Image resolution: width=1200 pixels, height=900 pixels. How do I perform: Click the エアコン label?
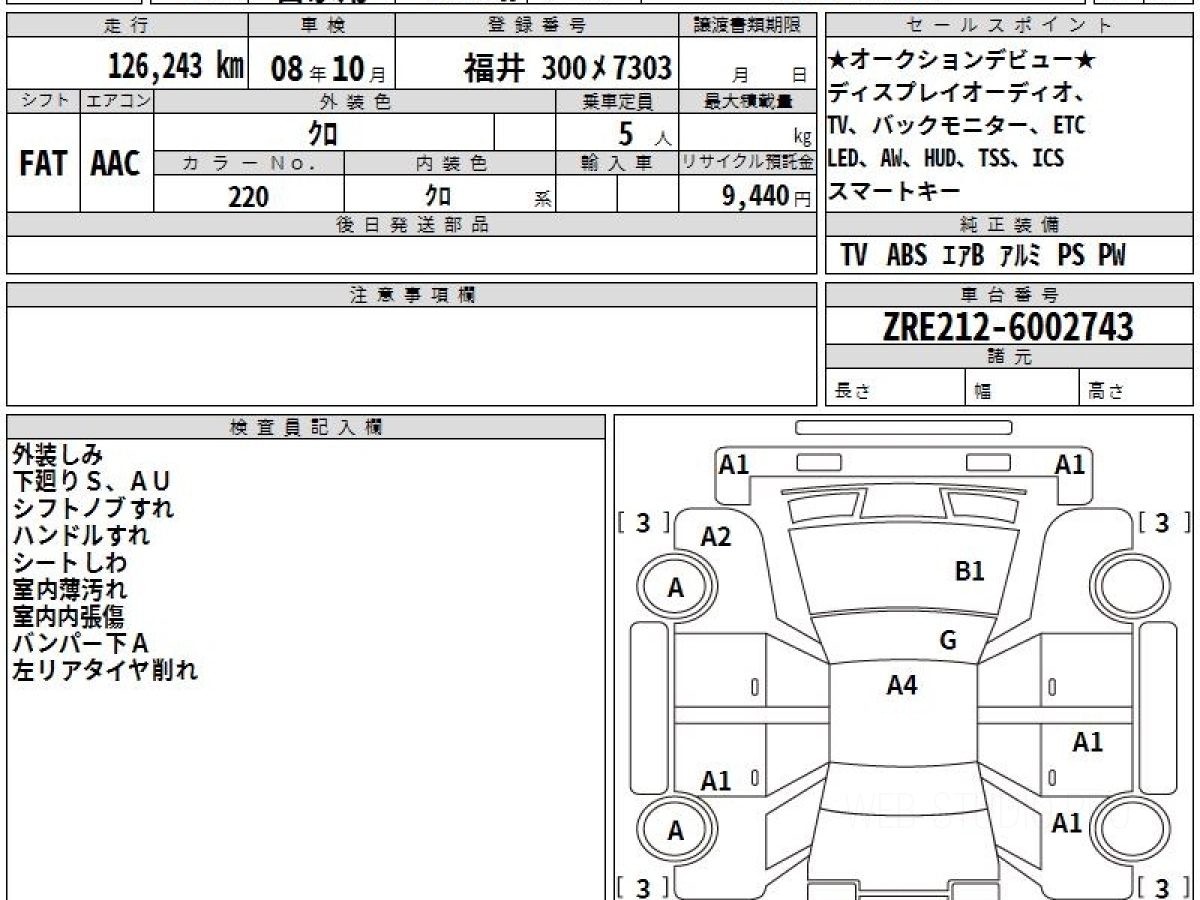tap(117, 101)
